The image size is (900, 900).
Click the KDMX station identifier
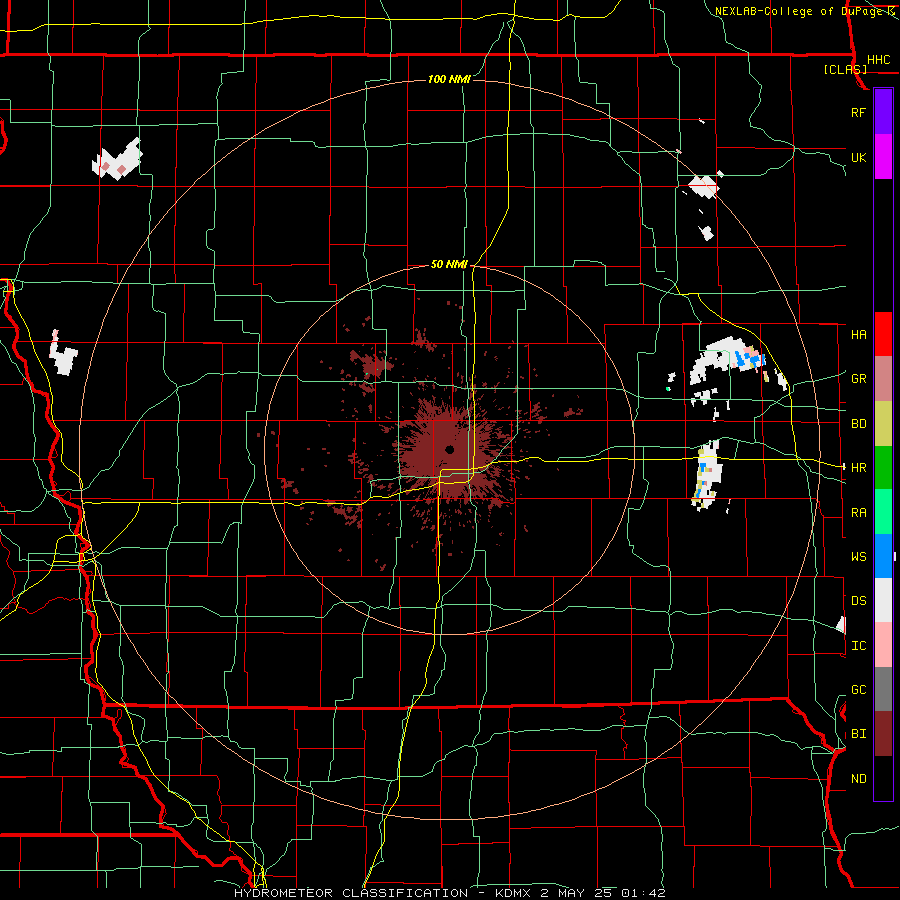coord(513,893)
